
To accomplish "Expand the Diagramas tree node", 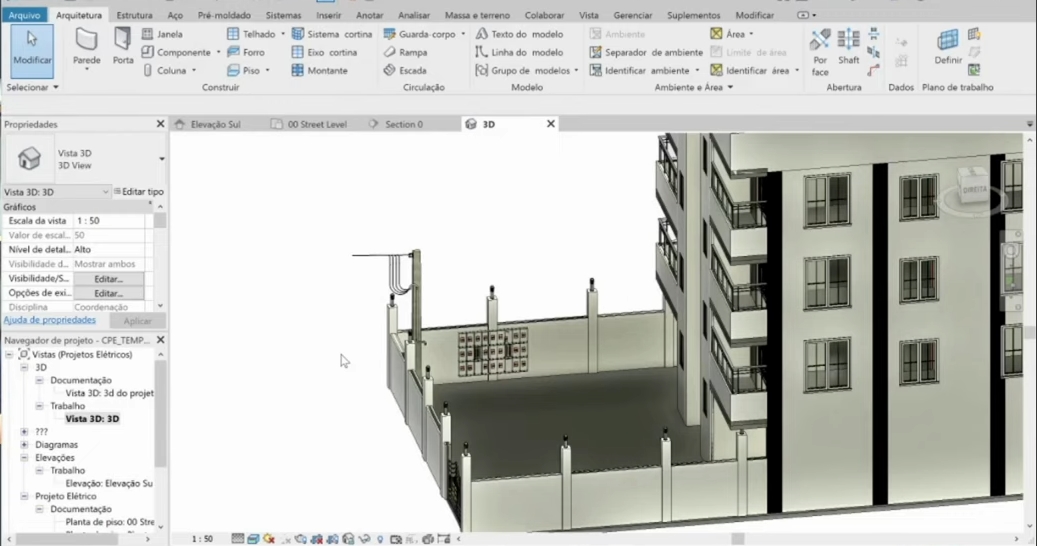I will (25, 445).
